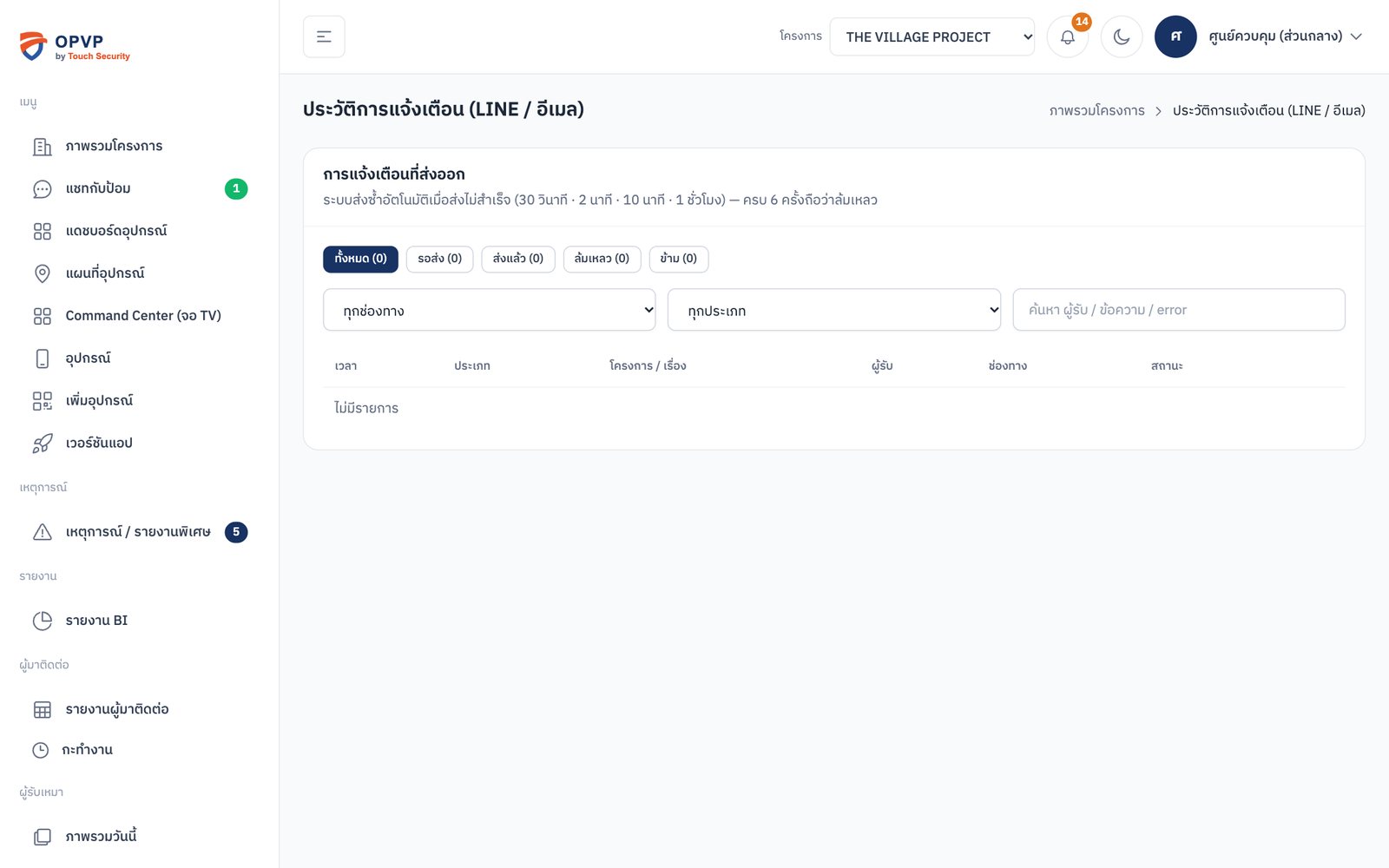Select the ทั้งหมด (0) filter tab
The width and height of the screenshot is (1389, 868).
(360, 259)
